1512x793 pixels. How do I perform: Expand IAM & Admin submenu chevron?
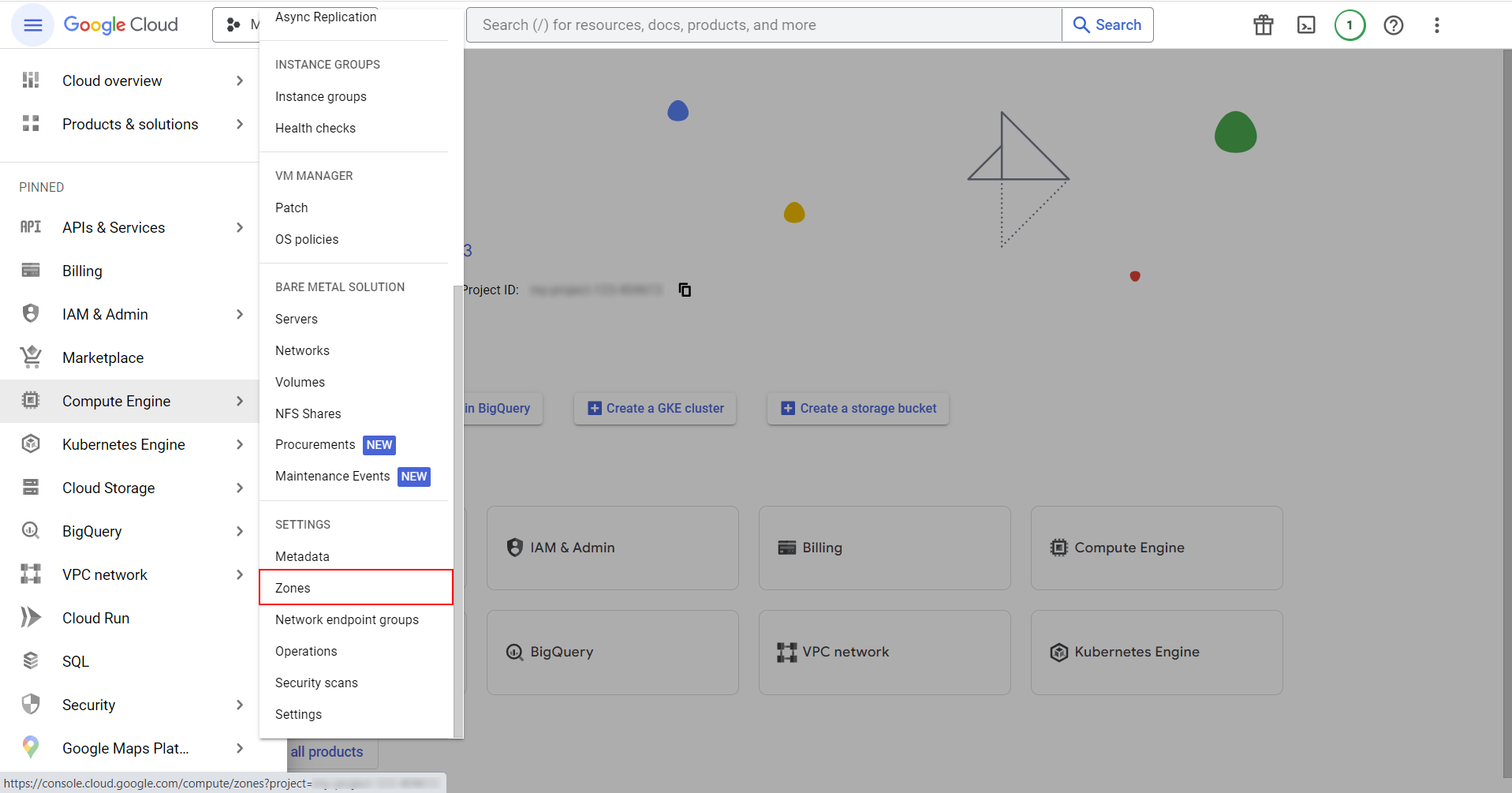pos(240,314)
